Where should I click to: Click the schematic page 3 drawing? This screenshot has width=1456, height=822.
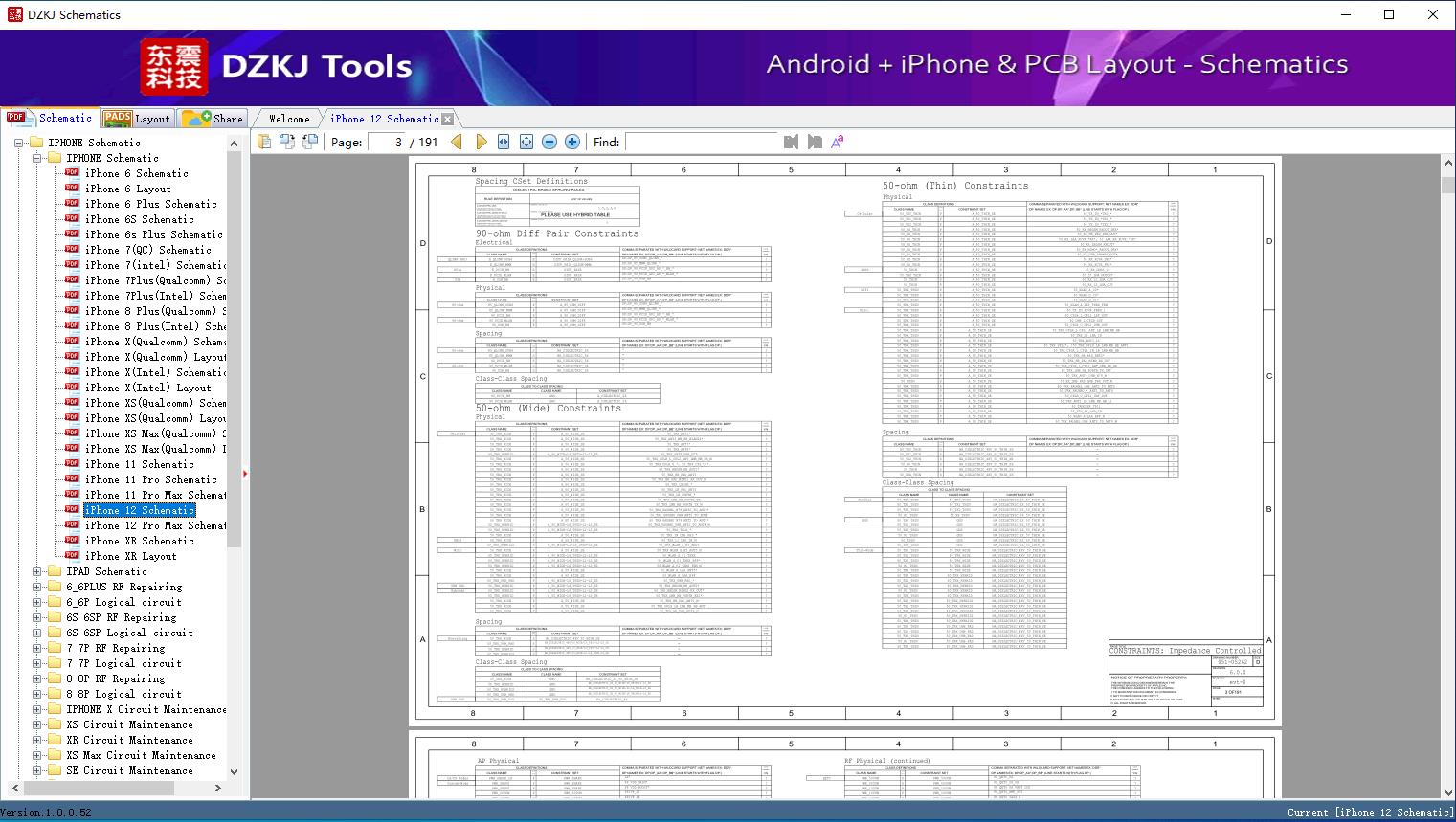click(x=847, y=441)
